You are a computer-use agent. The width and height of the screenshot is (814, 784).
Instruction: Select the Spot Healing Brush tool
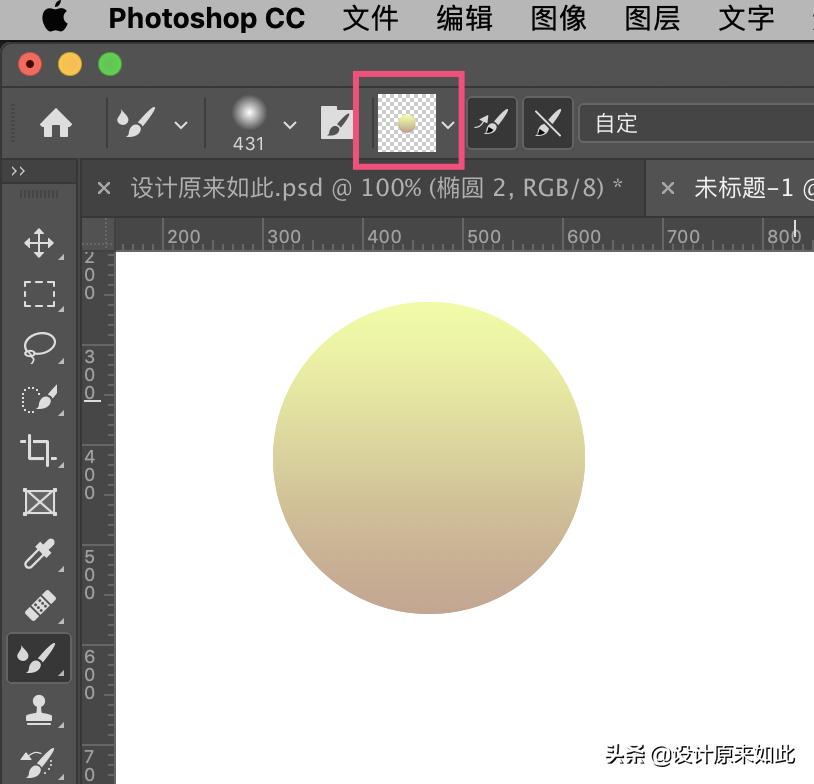[x=39, y=607]
